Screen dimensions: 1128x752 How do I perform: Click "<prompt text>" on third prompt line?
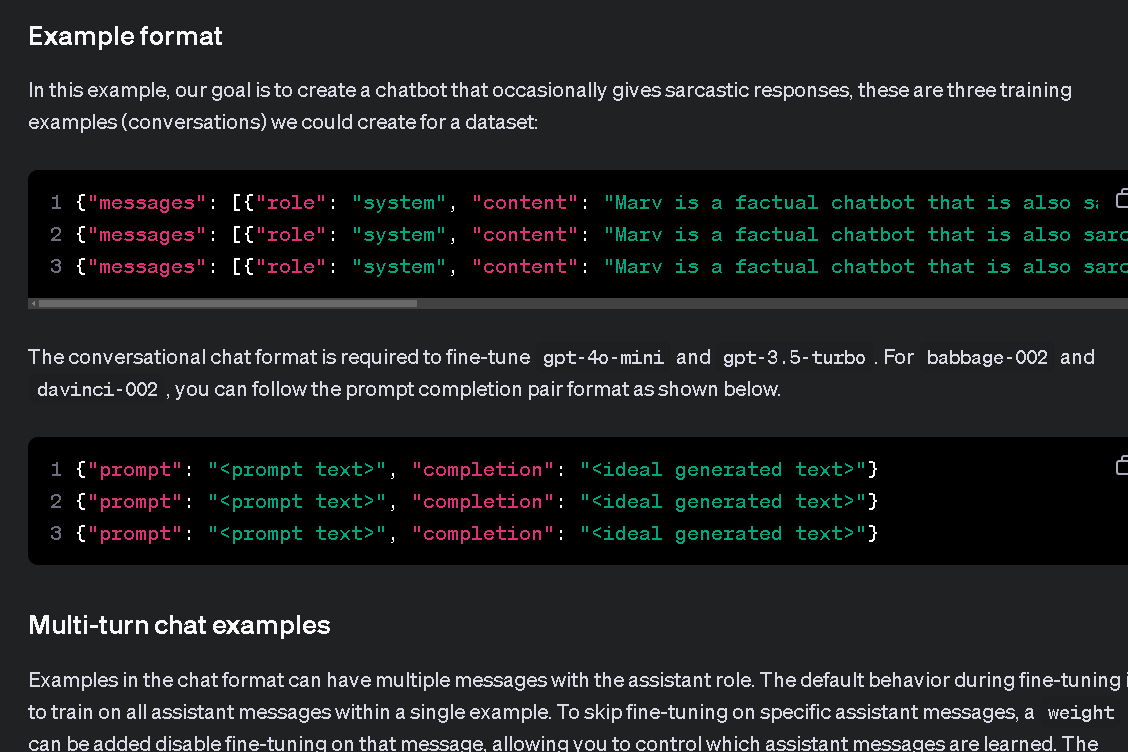[297, 534]
